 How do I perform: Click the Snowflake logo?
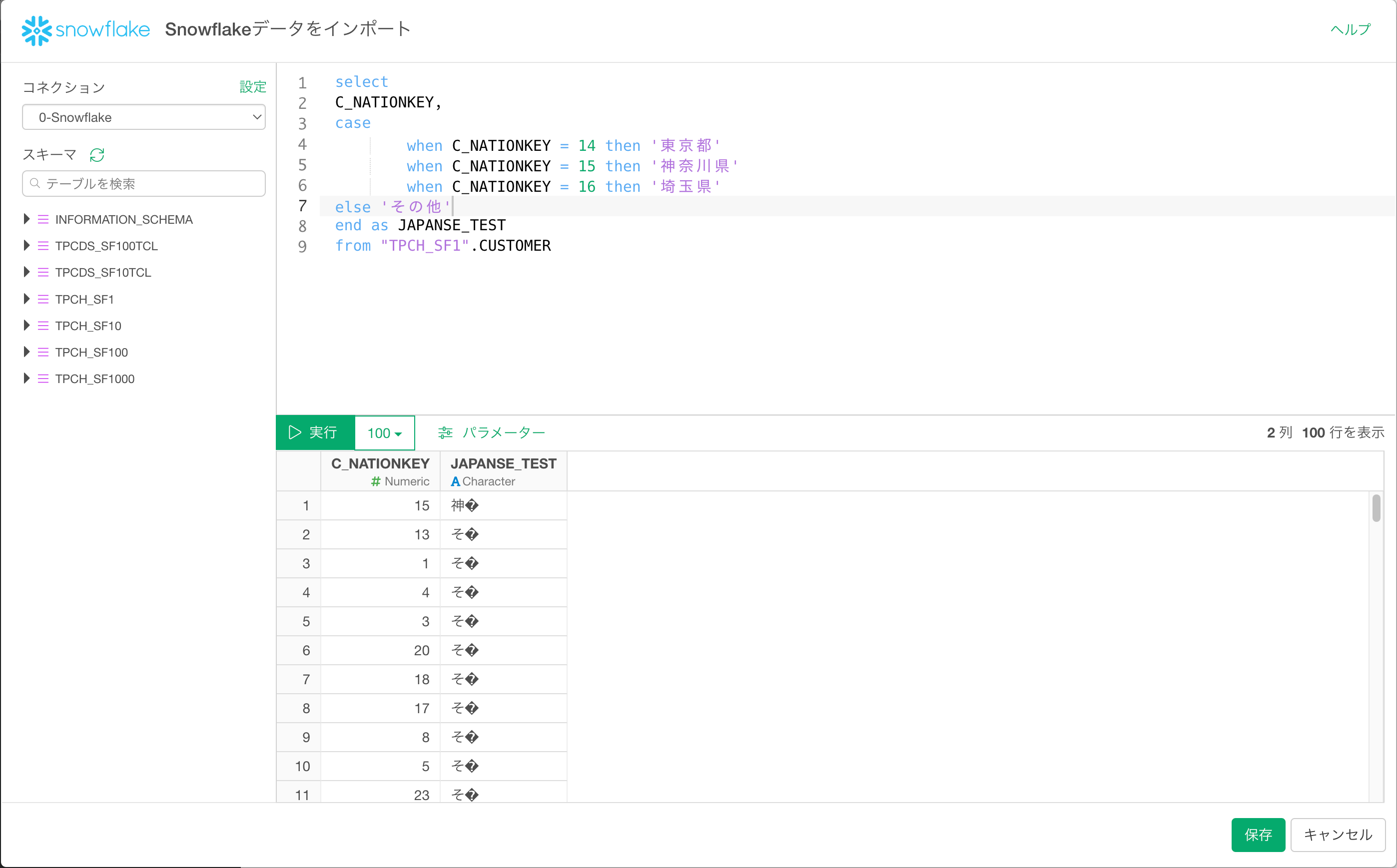85,30
